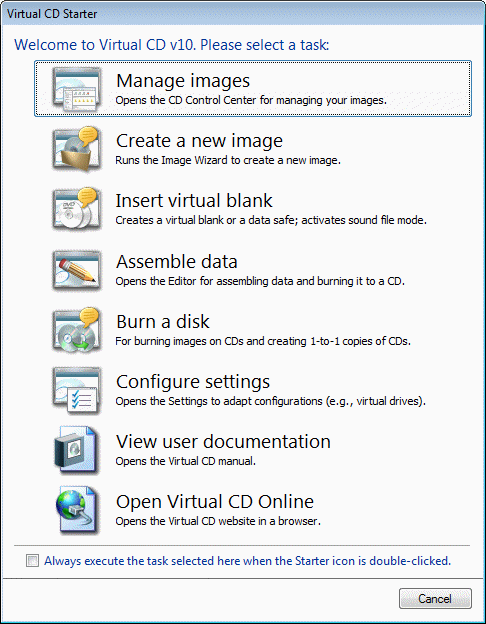The height and width of the screenshot is (624, 486).
Task: Click the Cancel button
Action: point(435,599)
